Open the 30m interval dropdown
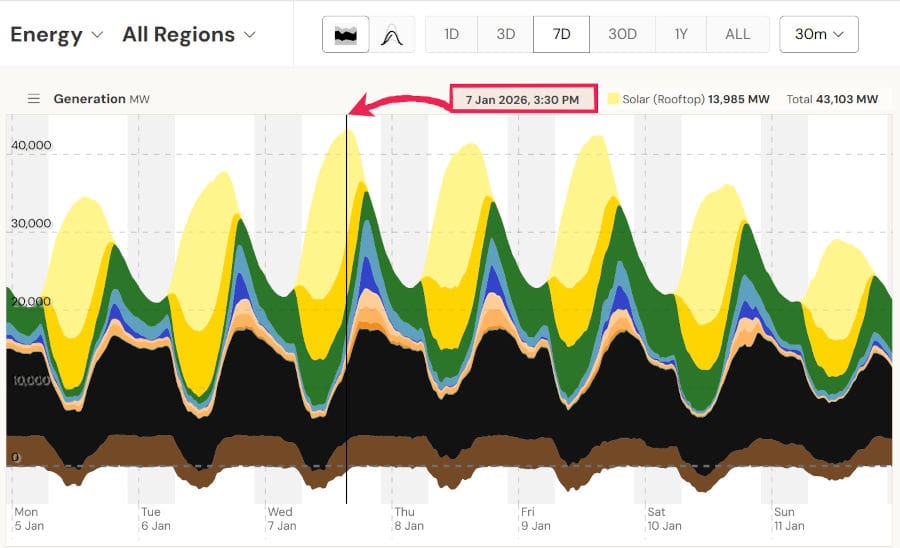 [818, 35]
